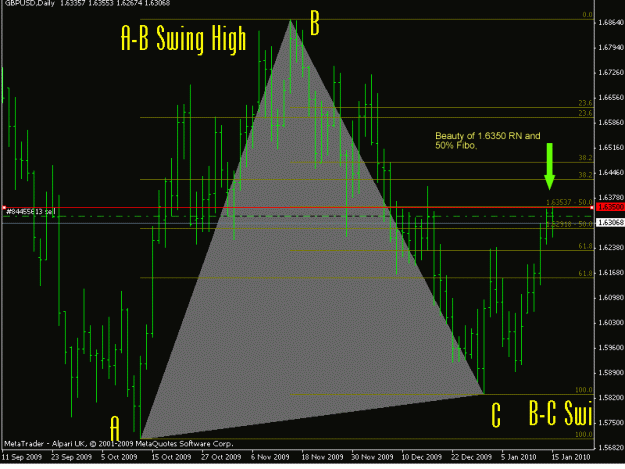Click the 61.8 Fibo label beside 1.61680

point(586,273)
